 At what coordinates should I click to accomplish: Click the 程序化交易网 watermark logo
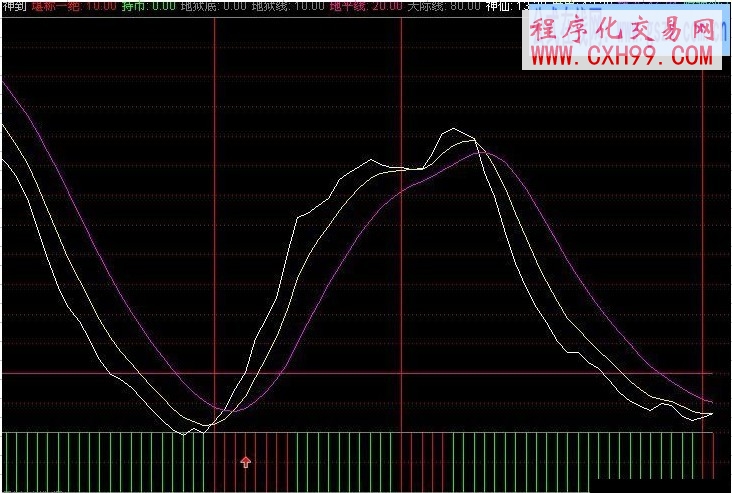[622, 32]
